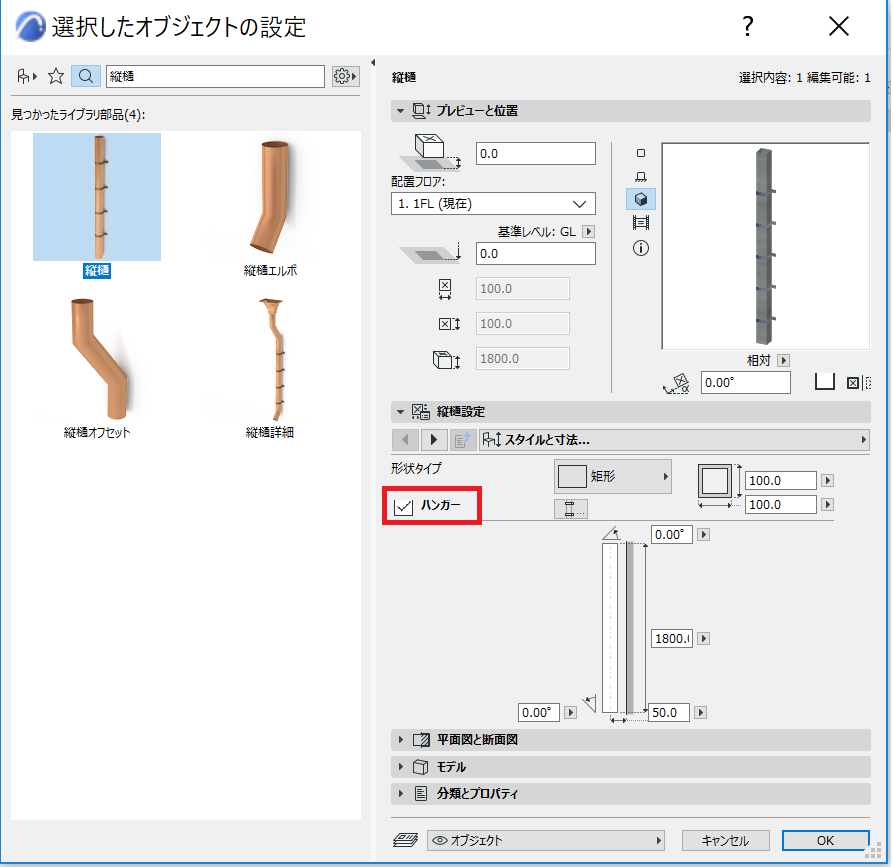Click the pipe length field 1800

click(x=672, y=639)
